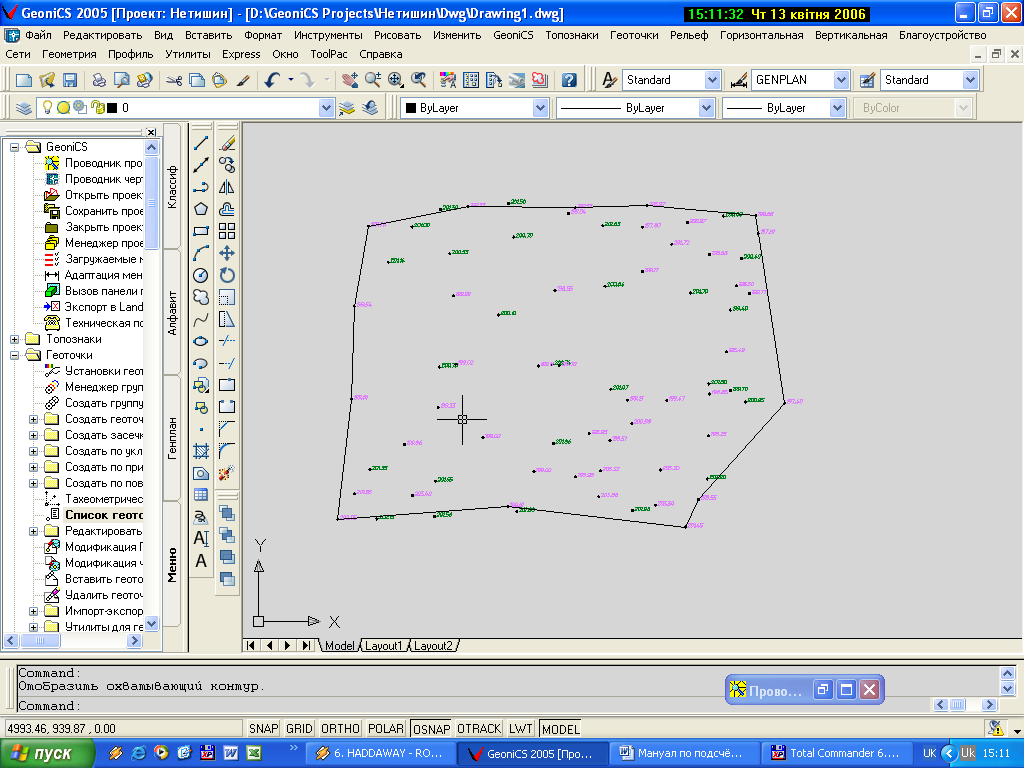The width and height of the screenshot is (1024, 768).
Task: Select the Rectangle draw tool
Action: (201, 231)
